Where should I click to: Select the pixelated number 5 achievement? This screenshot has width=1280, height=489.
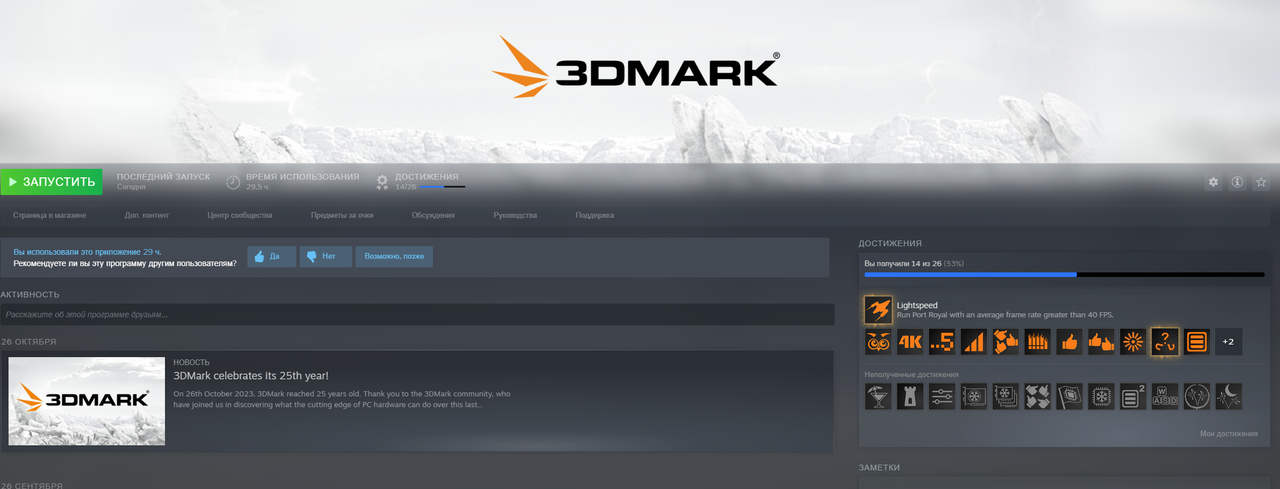(942, 342)
